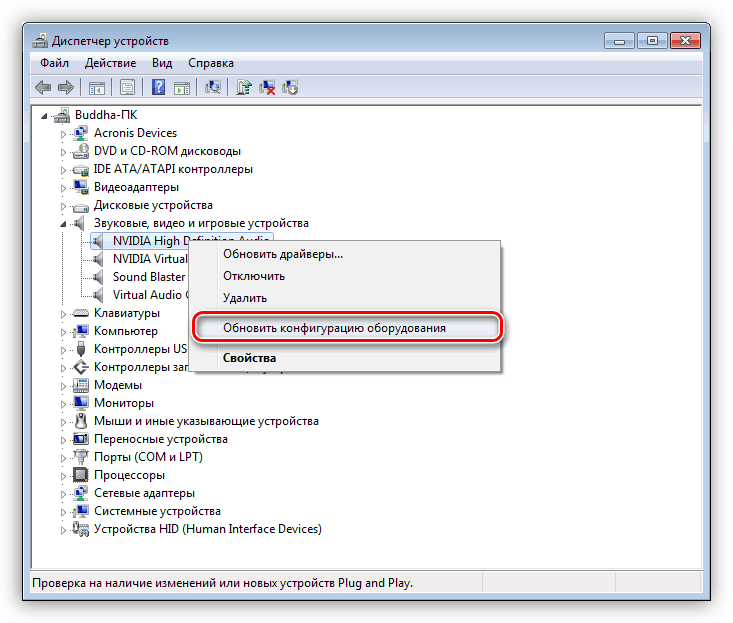Click the Мониторы monitor icon
Screen dimensions: 733x623
pyautogui.click(x=80, y=403)
